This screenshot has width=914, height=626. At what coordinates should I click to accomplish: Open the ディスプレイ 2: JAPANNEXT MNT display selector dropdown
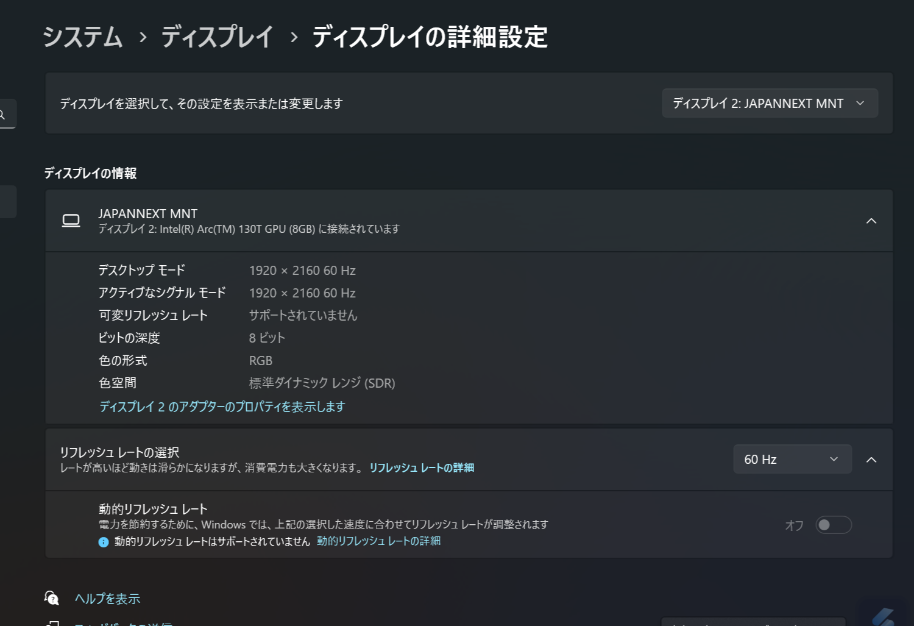pyautogui.click(x=769, y=103)
